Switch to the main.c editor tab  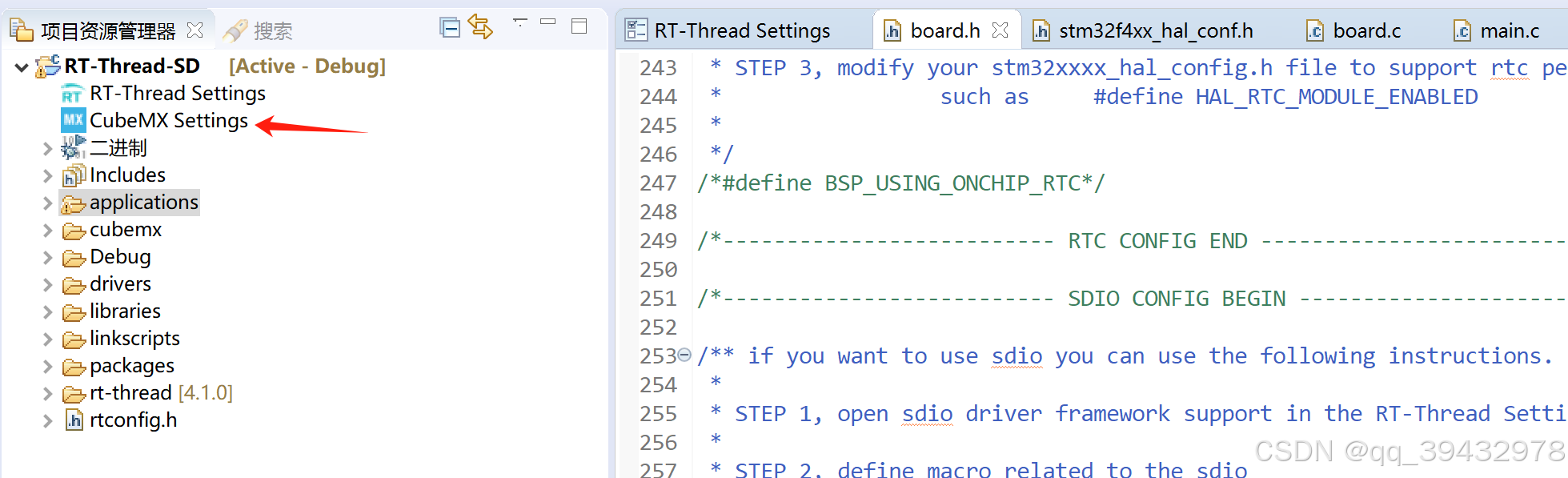(x=1510, y=31)
